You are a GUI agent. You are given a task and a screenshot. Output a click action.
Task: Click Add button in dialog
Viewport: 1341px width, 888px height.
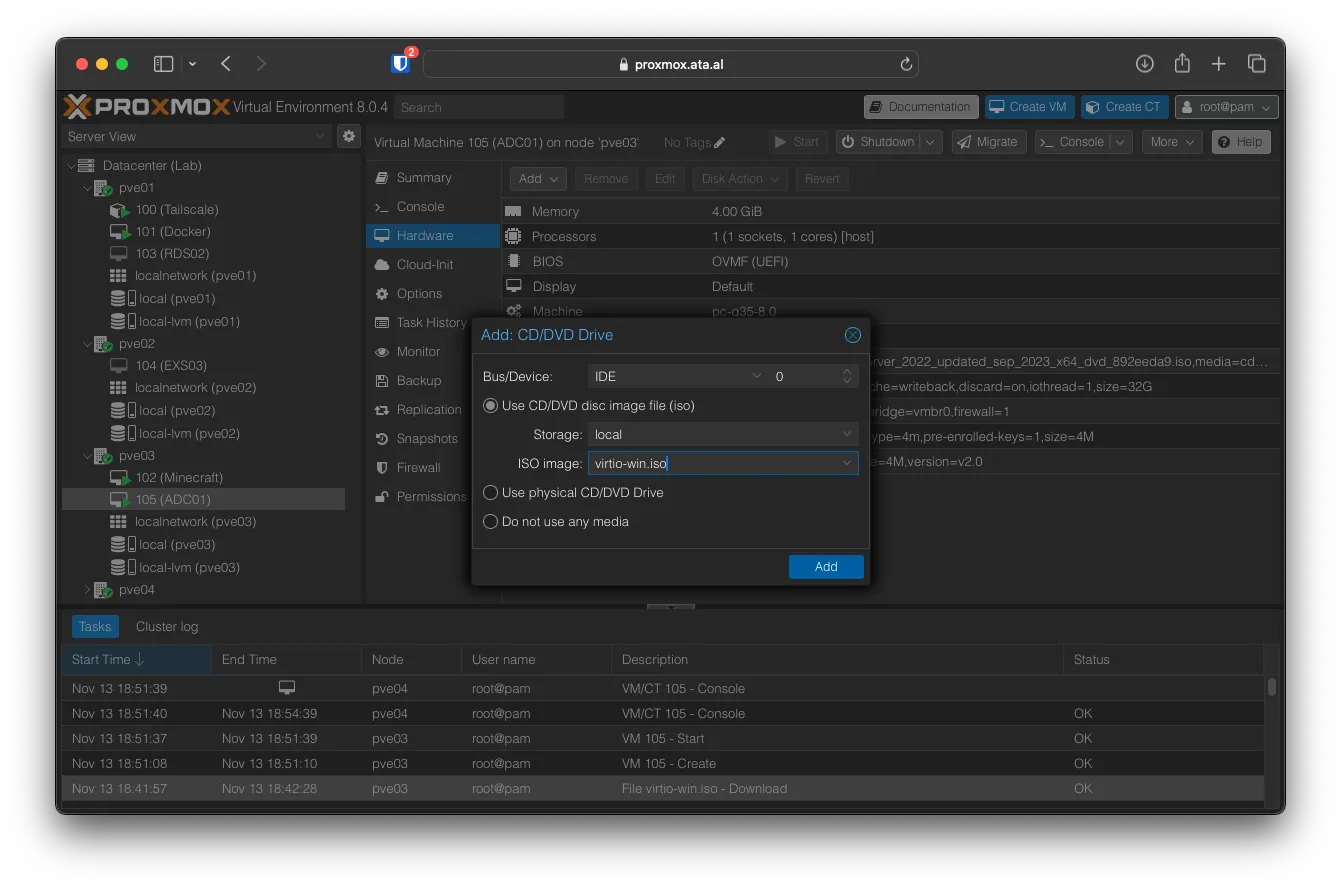pos(826,567)
